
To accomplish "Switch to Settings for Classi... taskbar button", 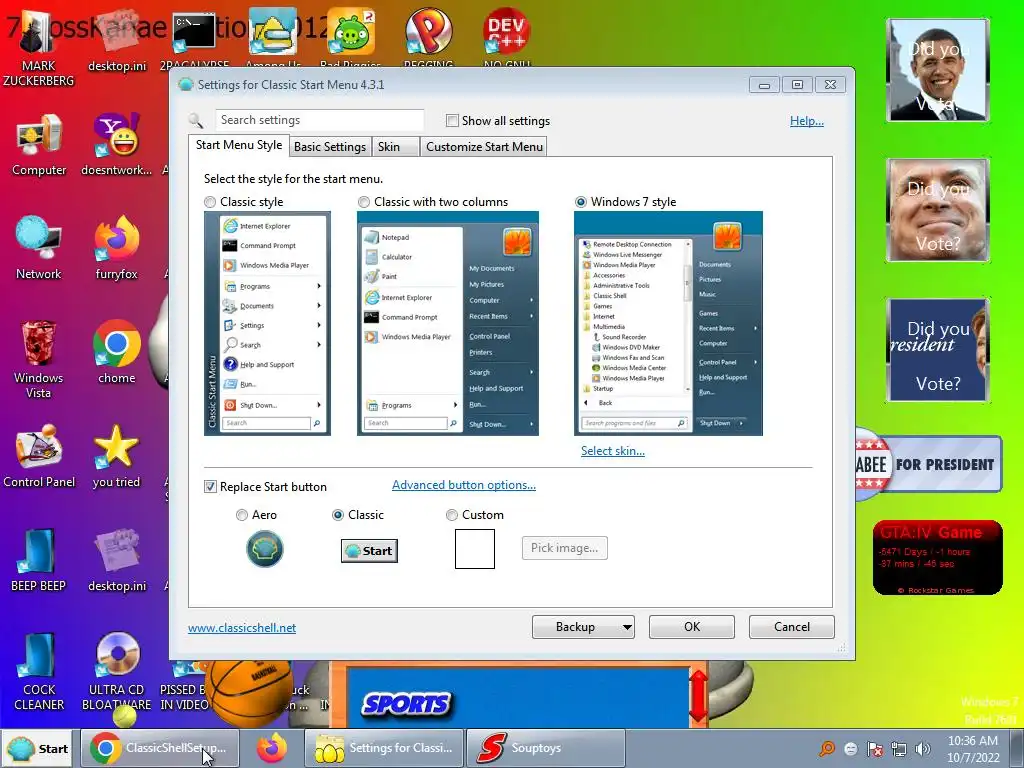I will coord(384,748).
